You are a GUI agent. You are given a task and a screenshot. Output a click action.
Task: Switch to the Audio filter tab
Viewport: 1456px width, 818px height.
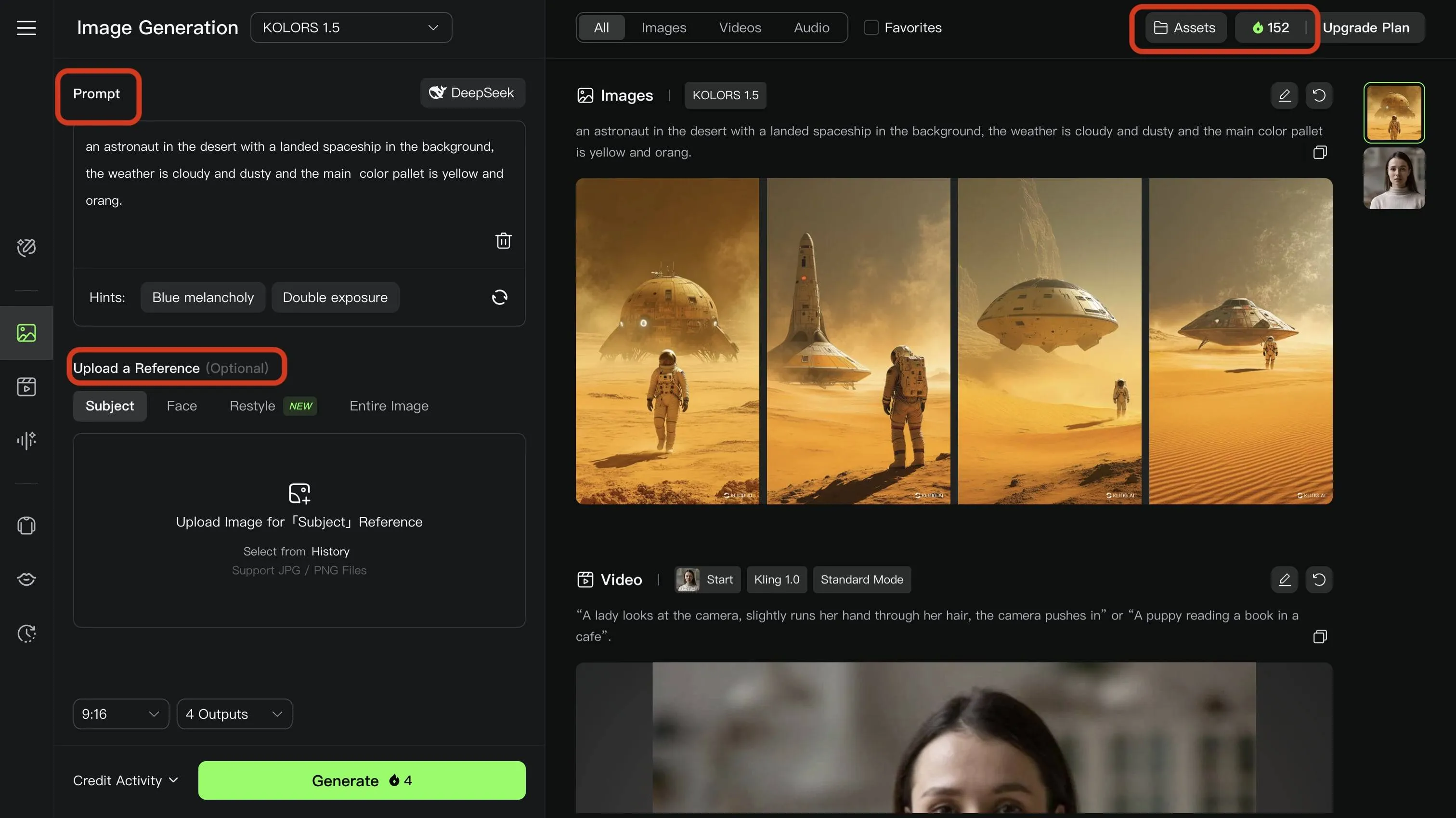tap(811, 28)
